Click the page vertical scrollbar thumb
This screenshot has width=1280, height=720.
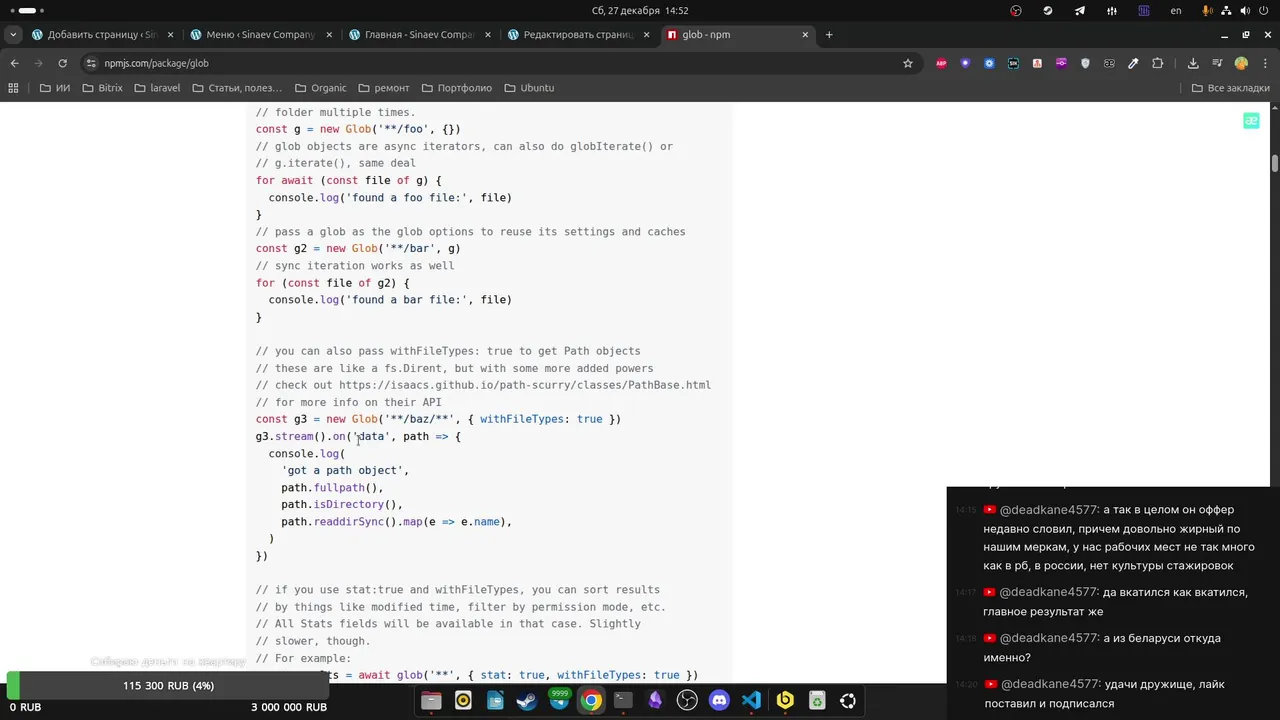click(1275, 163)
